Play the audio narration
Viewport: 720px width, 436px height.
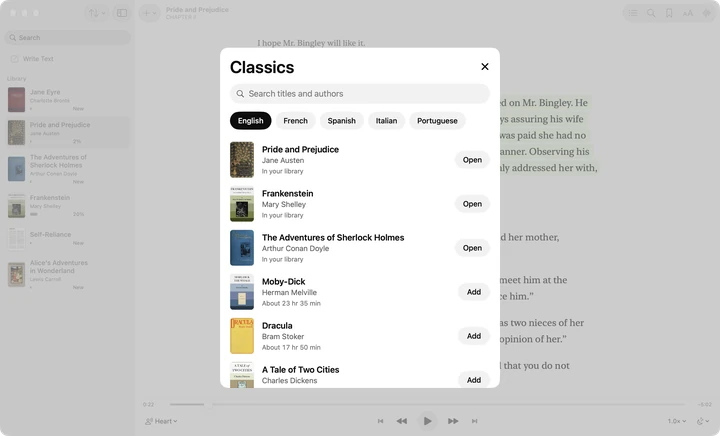(427, 421)
